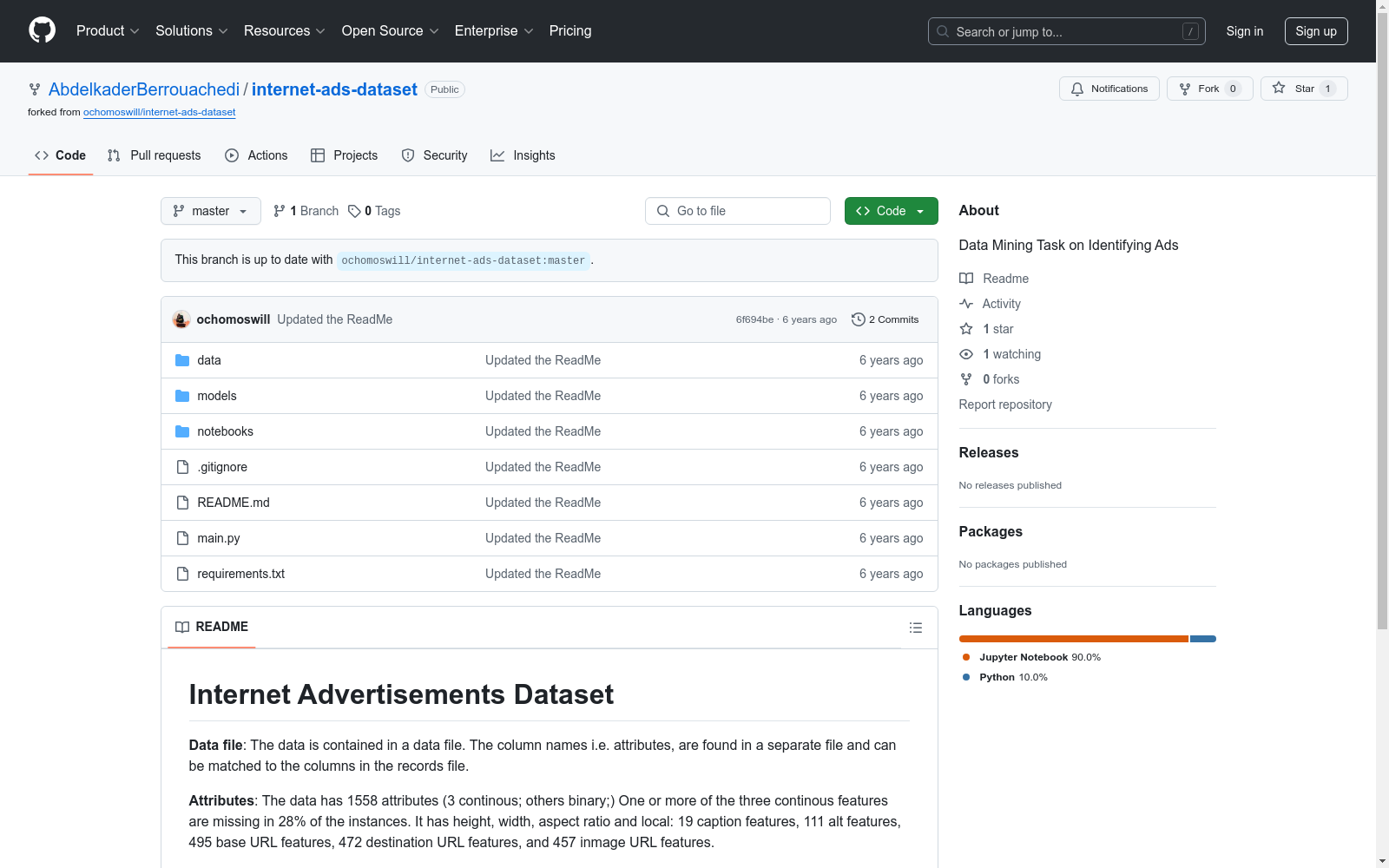Screen dimensions: 1389x868
Task: Open AbdelkaderBerrouachedi profile link
Action: pos(144,89)
